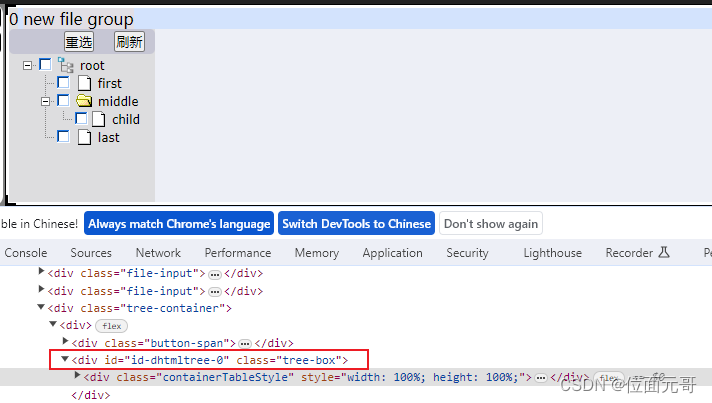The image size is (712, 403).
Task: Click the file icon beside last
Action: pos(84,137)
